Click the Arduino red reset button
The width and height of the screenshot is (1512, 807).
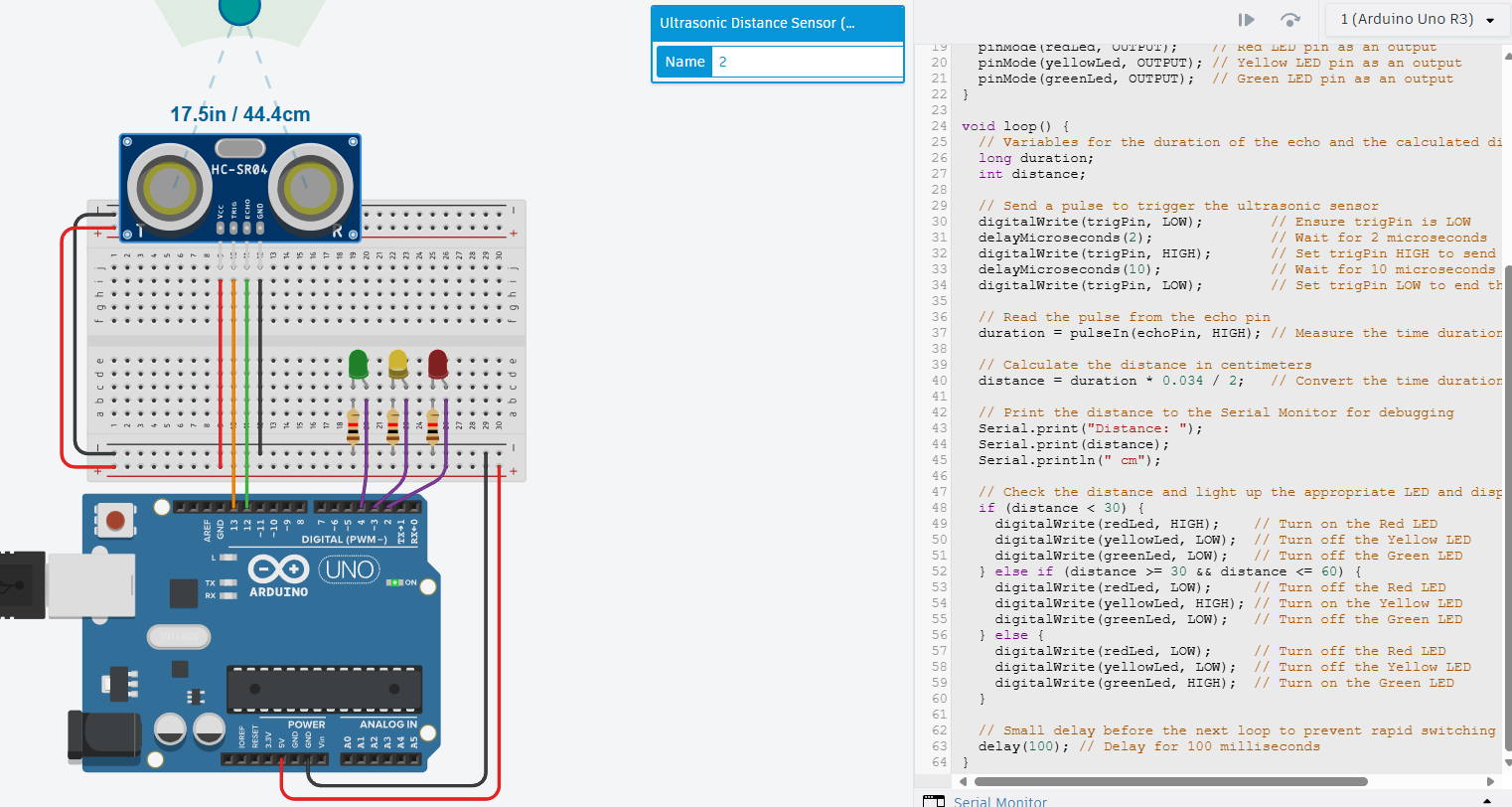pyautogui.click(x=116, y=520)
